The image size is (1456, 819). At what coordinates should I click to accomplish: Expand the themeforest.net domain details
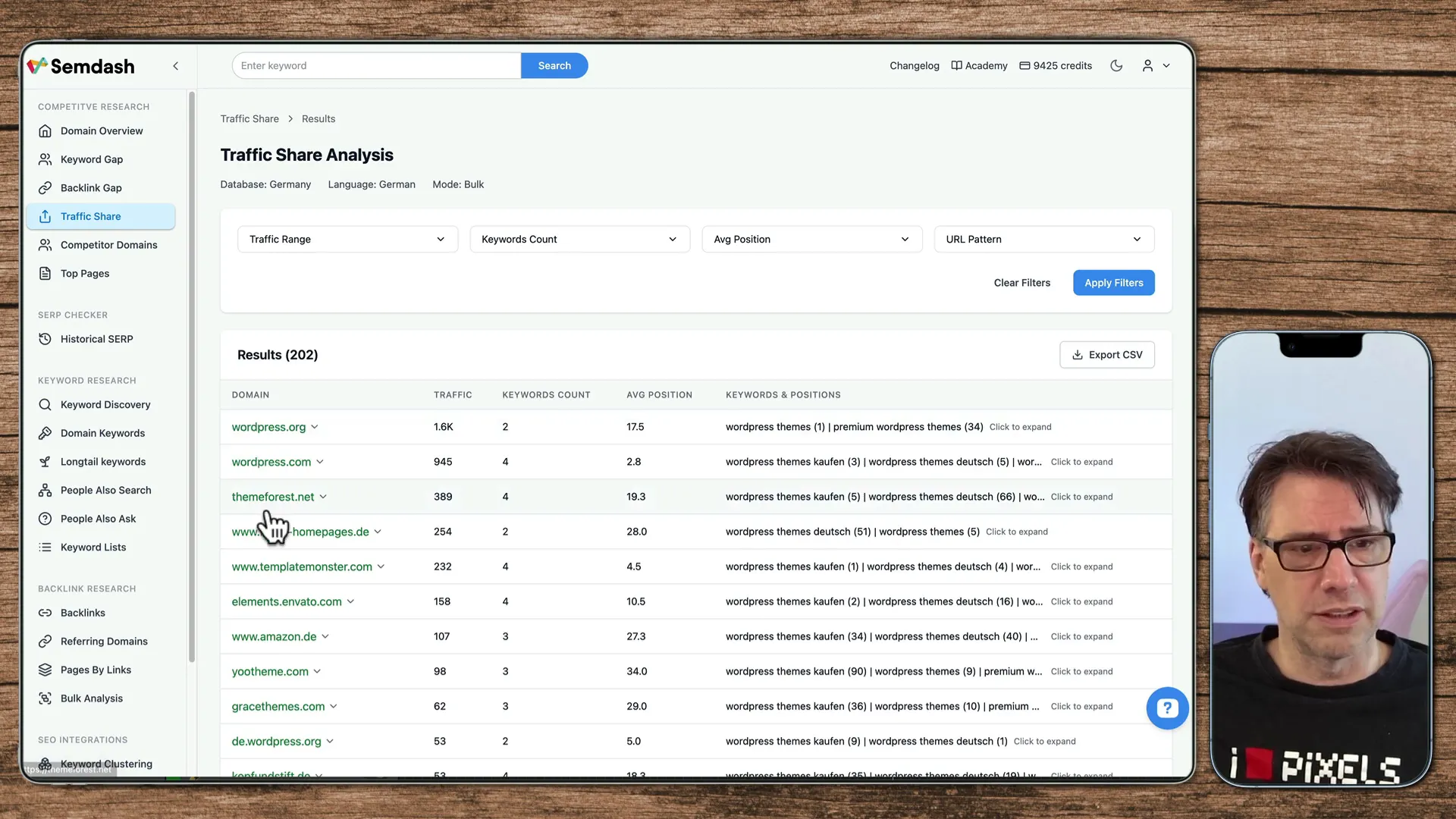[323, 497]
